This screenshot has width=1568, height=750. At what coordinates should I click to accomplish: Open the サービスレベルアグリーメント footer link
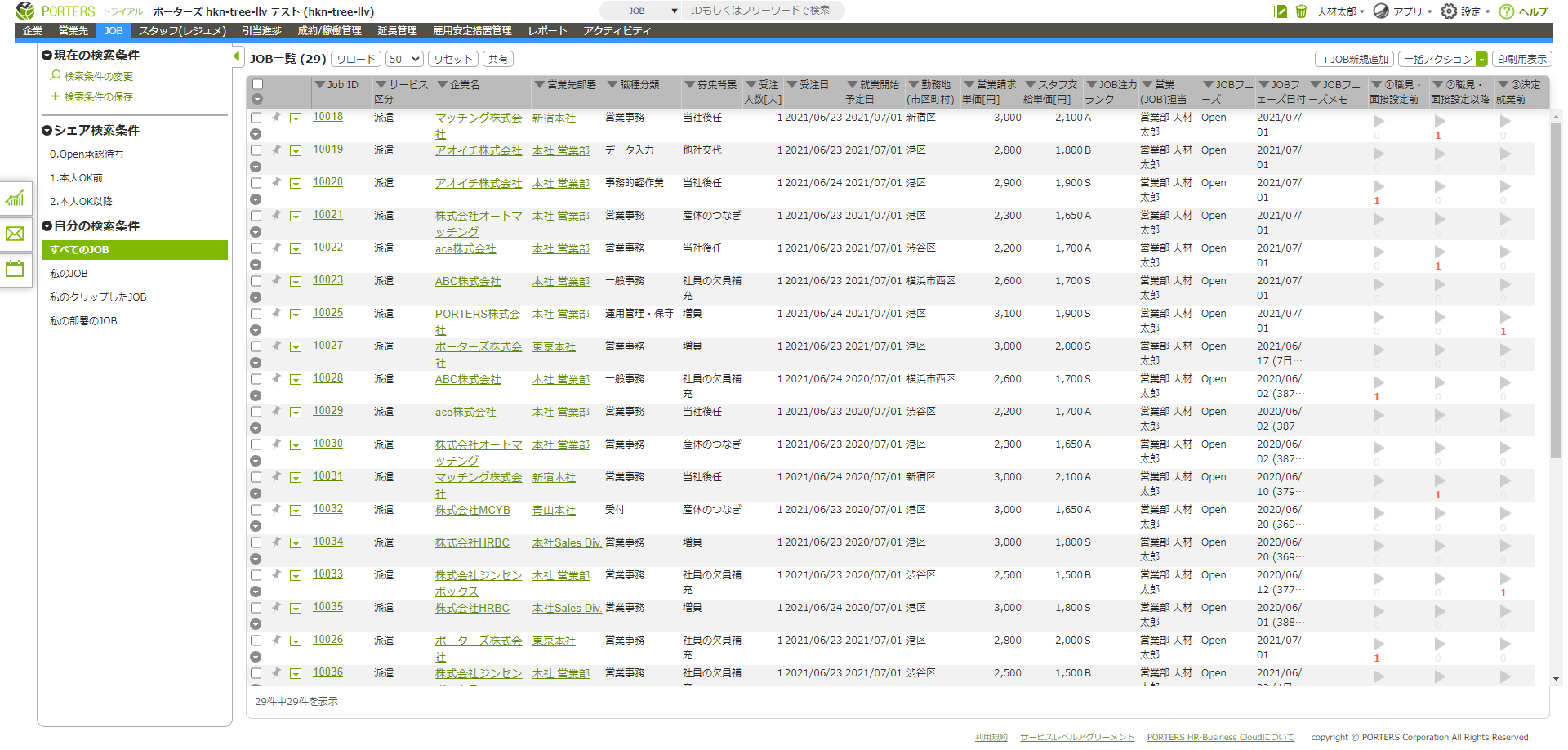coord(1076,737)
